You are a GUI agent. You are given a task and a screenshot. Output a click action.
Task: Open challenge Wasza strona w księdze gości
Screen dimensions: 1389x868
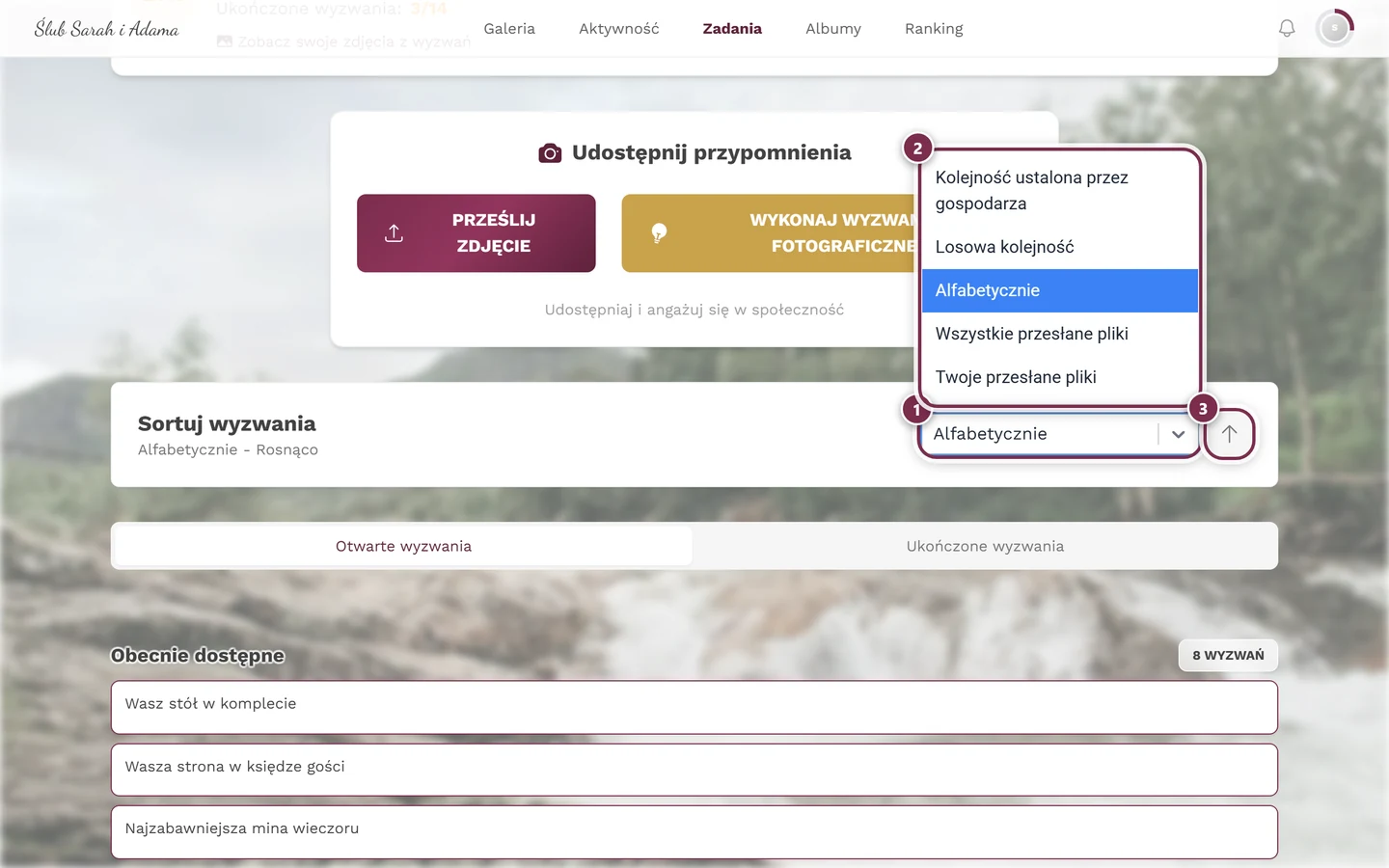pos(694,770)
